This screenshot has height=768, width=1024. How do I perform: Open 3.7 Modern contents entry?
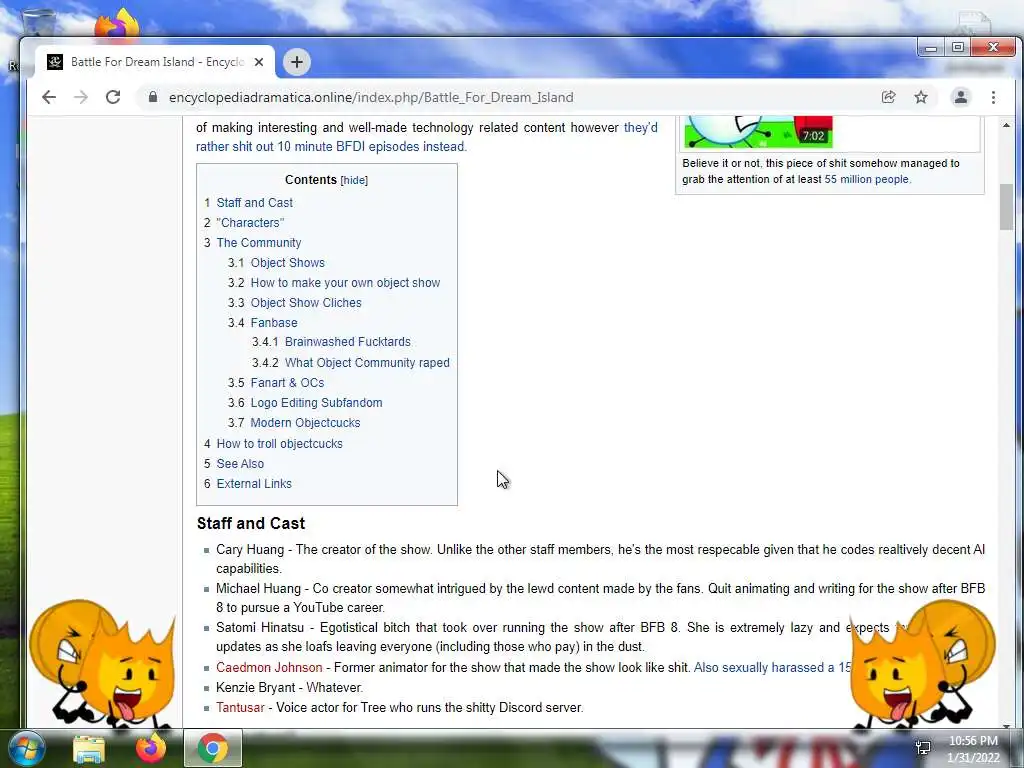305,423
